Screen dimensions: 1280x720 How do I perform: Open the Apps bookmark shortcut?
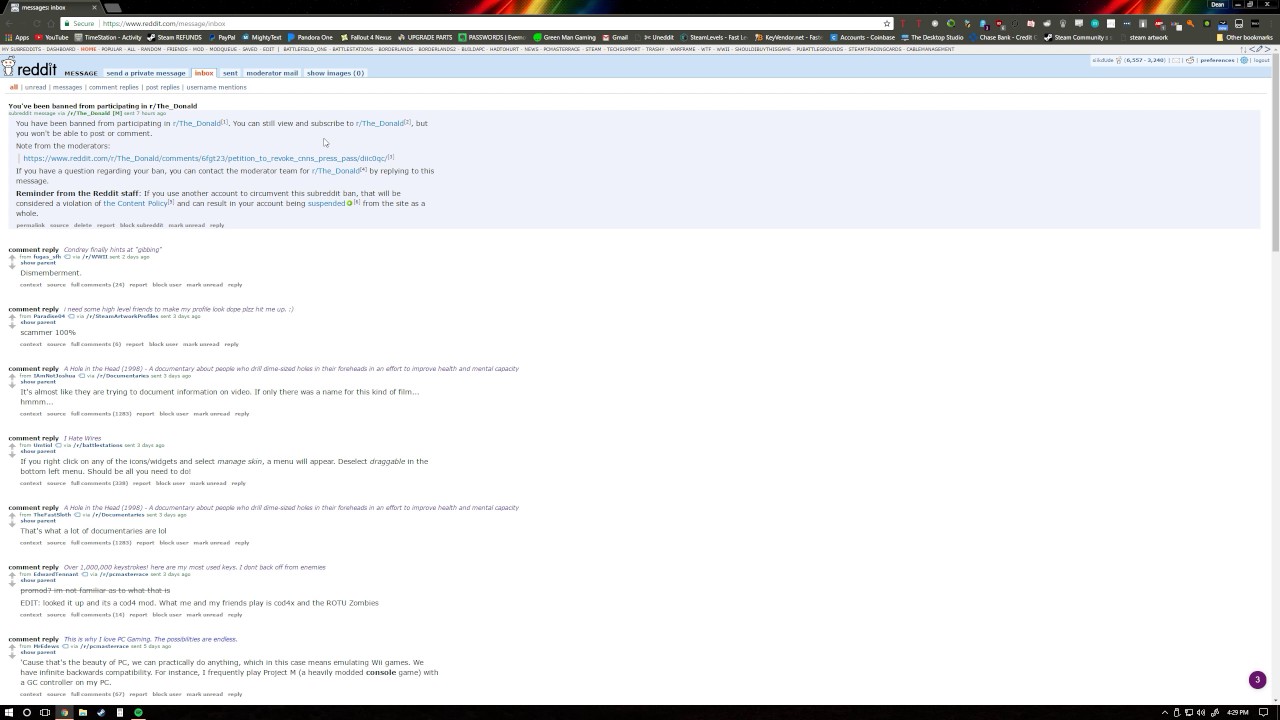[x=17, y=37]
